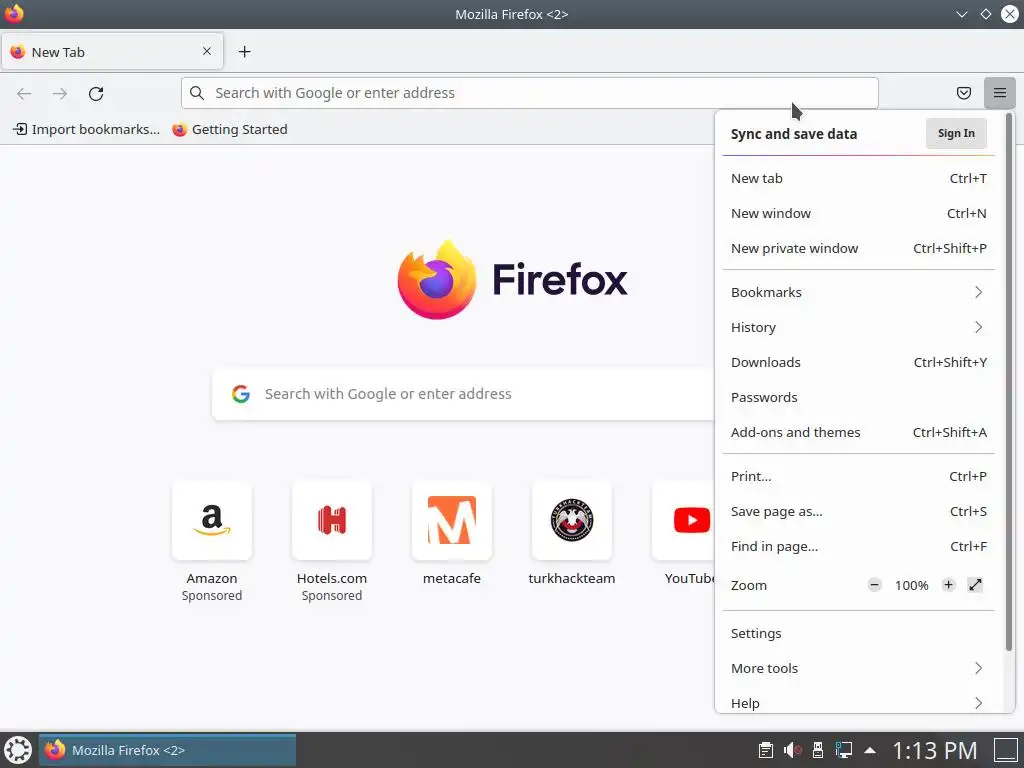
Task: Open the KDE application launcher
Action: [x=18, y=750]
